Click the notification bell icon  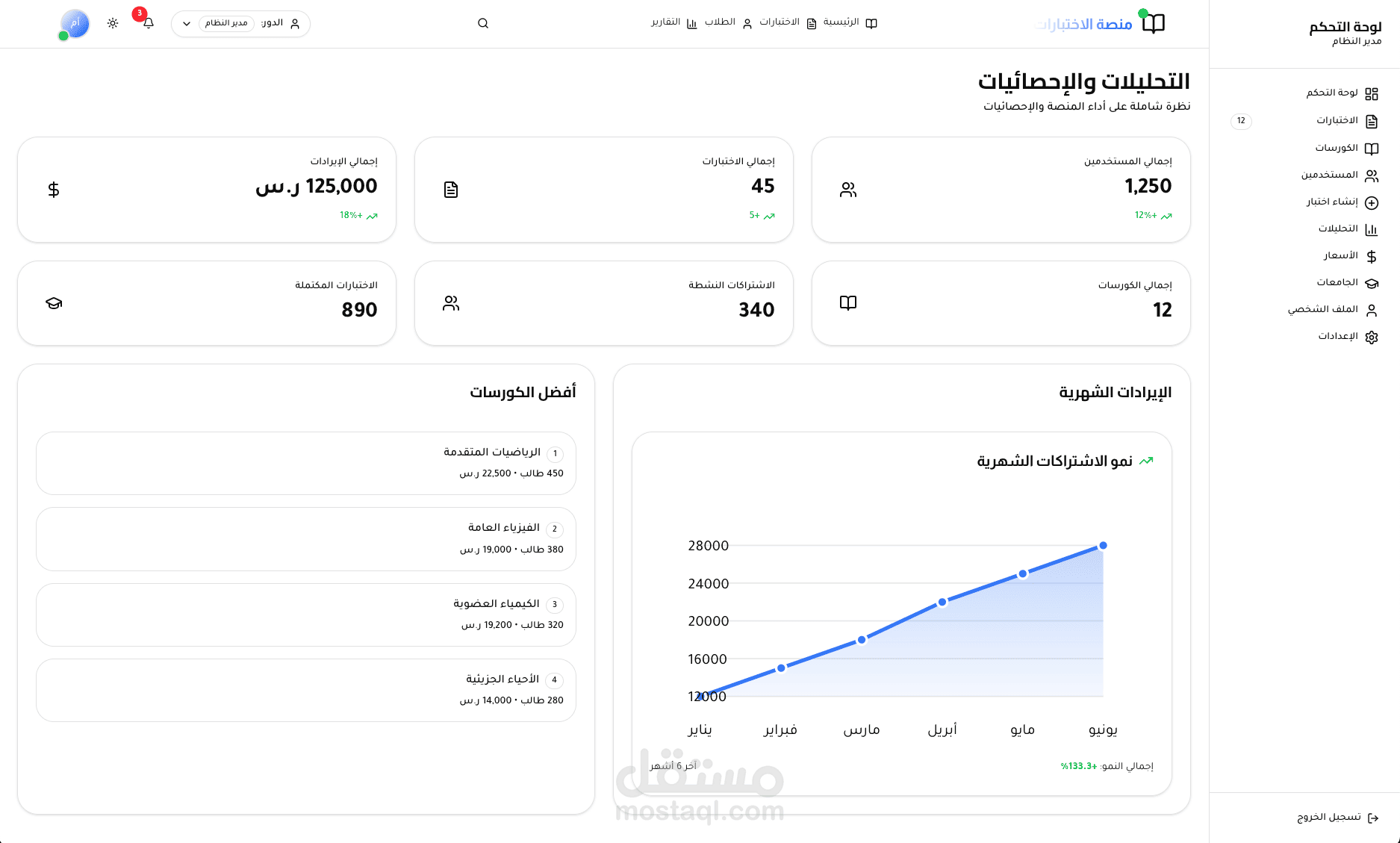(149, 23)
